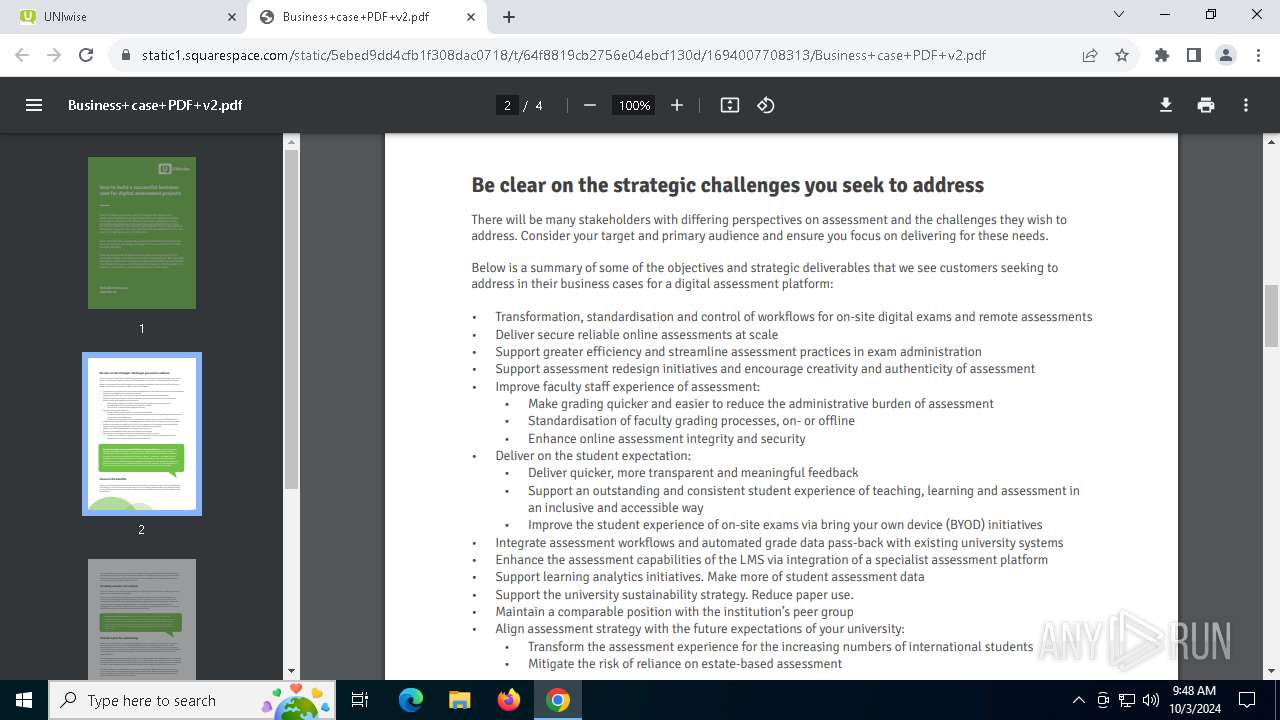Click the document title in PDF toolbar
Image resolution: width=1280 pixels, height=720 pixels.
(x=155, y=105)
